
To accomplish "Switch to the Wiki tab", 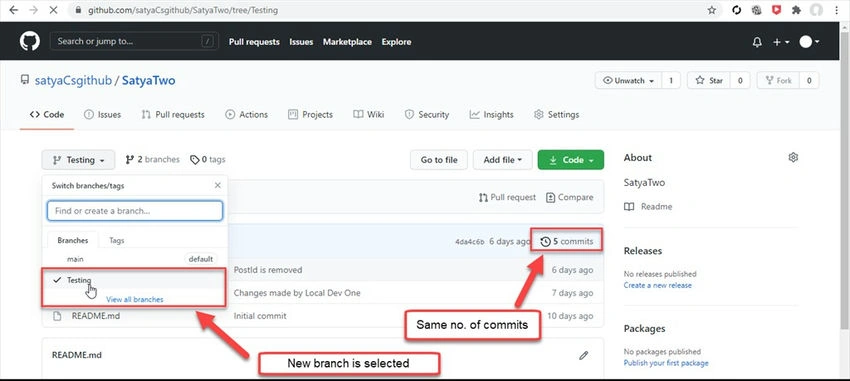I will point(369,114).
